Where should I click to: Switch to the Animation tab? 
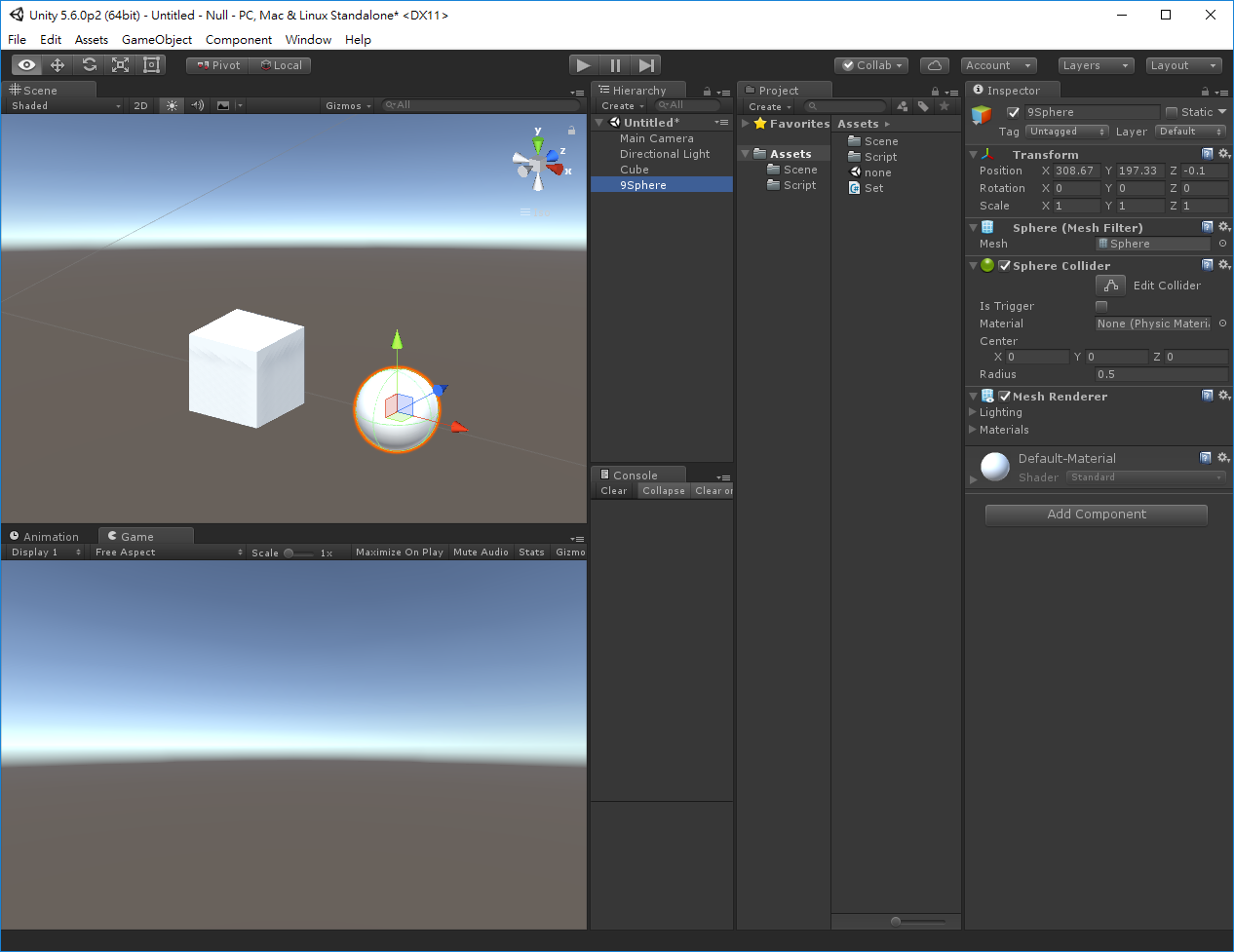tap(49, 536)
